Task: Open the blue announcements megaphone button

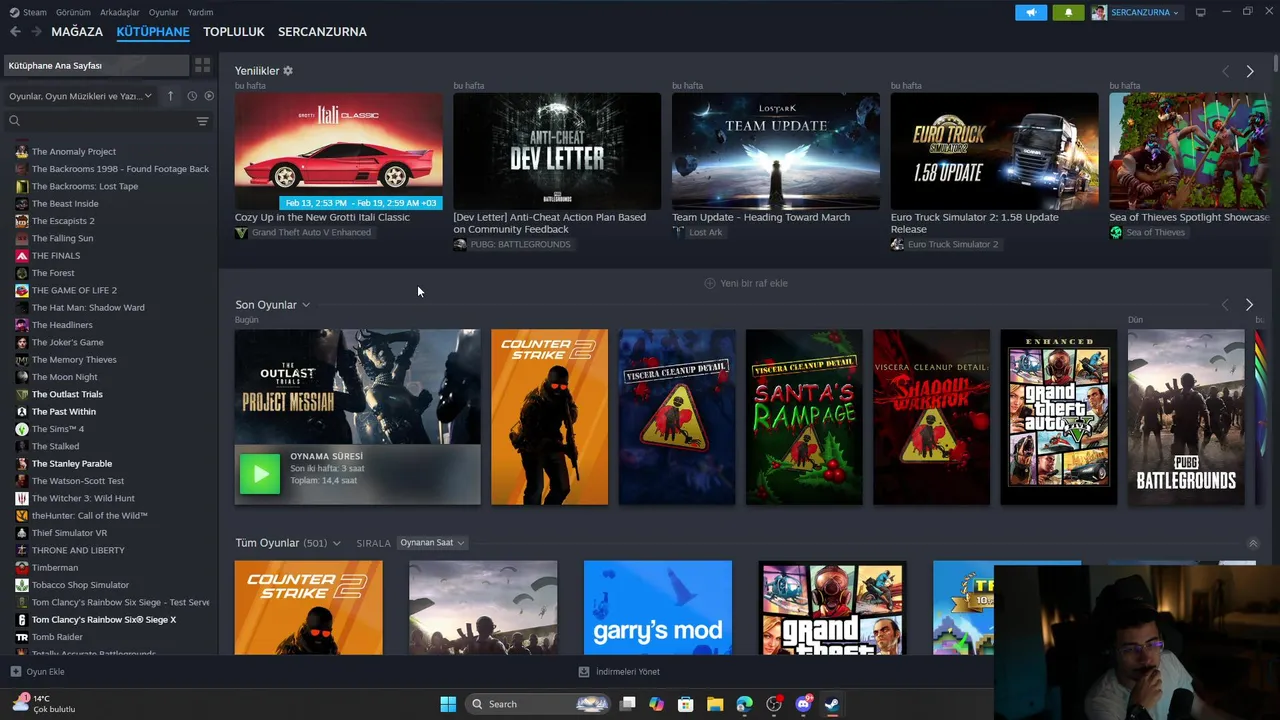Action: click(1031, 12)
